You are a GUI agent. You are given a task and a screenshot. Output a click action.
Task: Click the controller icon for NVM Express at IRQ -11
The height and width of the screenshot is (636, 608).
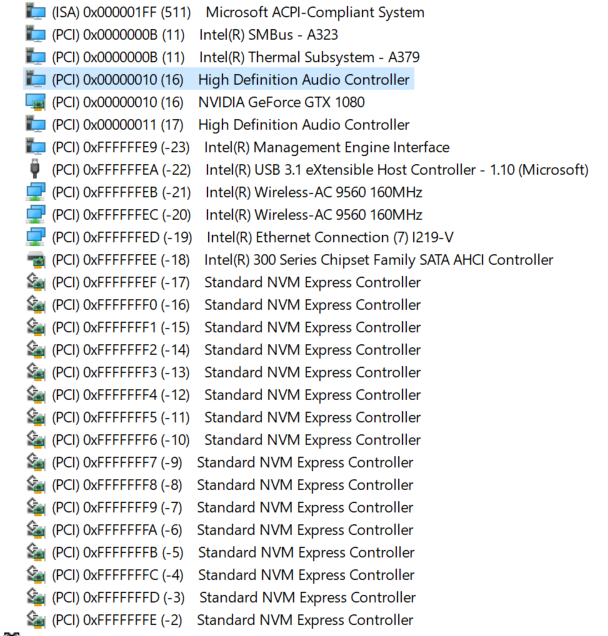(x=35, y=417)
